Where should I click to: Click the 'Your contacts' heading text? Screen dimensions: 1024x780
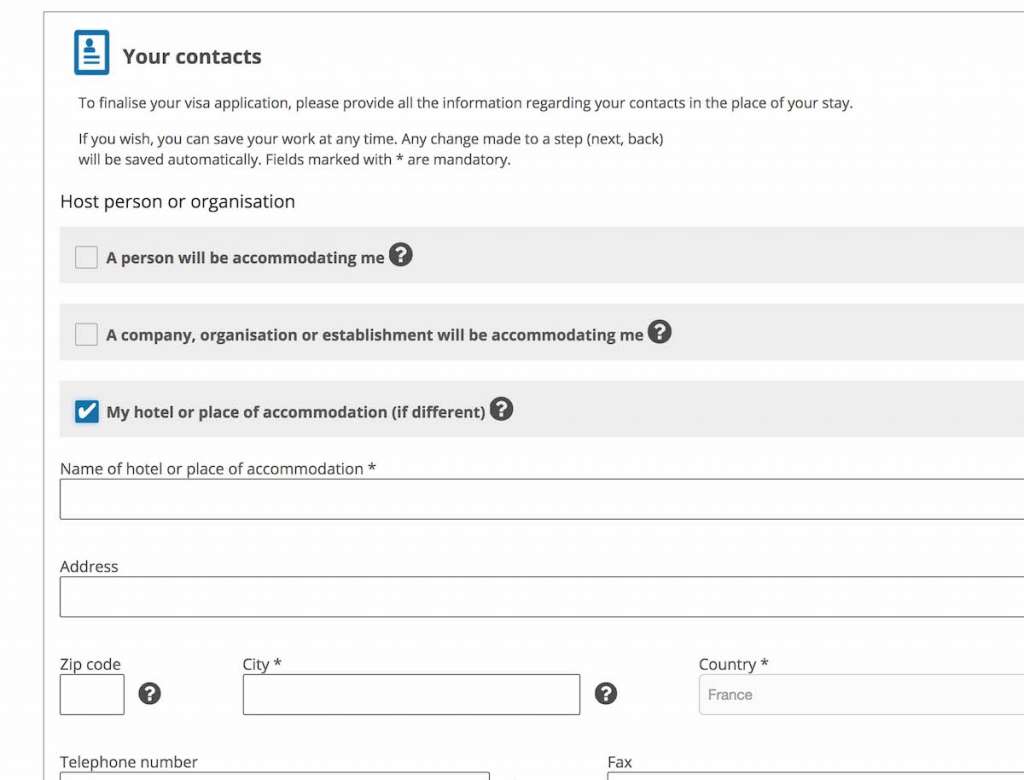pyautogui.click(x=192, y=57)
